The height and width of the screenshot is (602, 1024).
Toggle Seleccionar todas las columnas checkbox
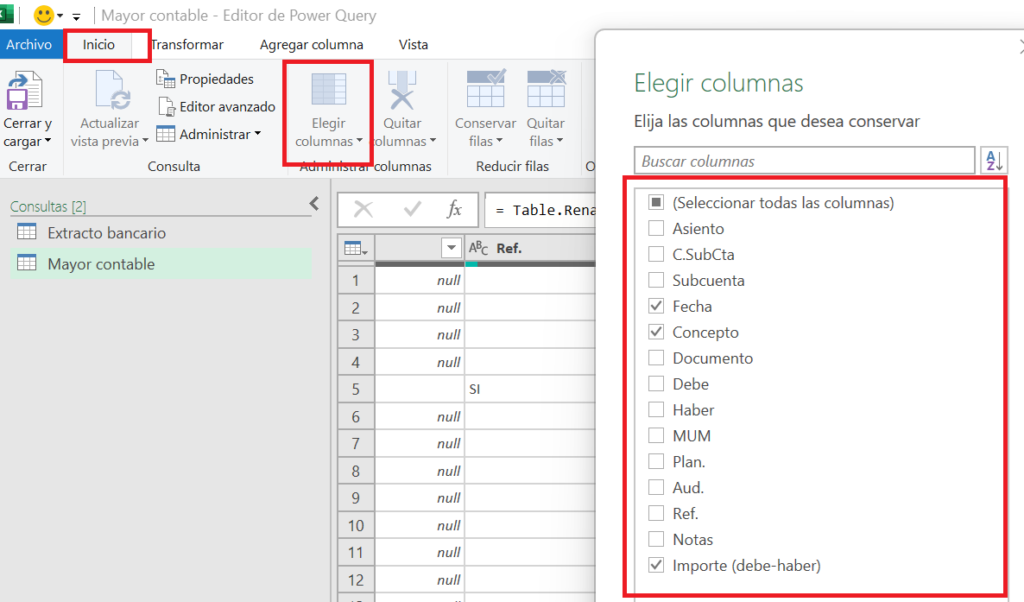pyautogui.click(x=656, y=202)
